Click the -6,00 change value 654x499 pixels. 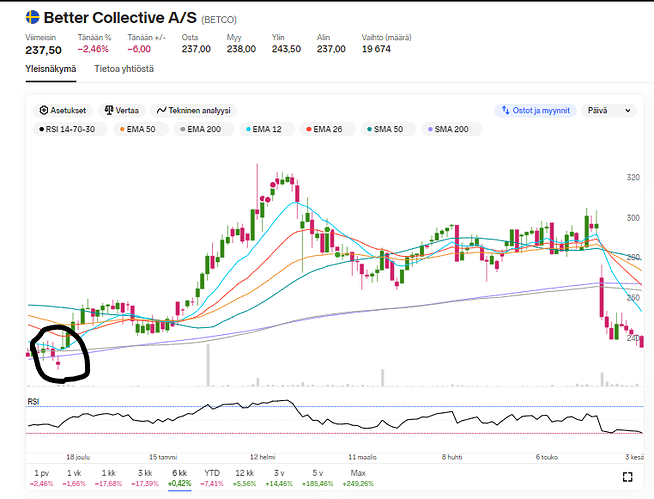tap(139, 49)
